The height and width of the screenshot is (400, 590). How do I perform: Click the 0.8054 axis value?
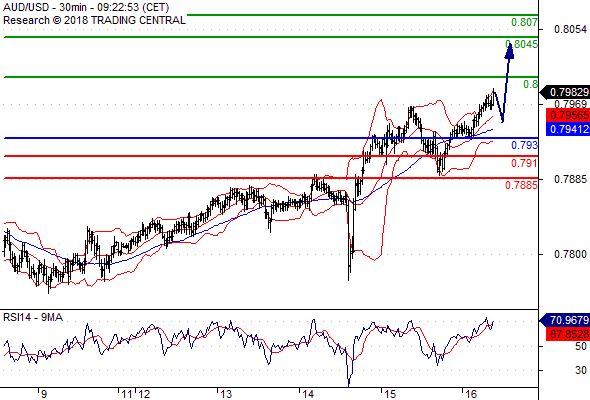coord(570,29)
